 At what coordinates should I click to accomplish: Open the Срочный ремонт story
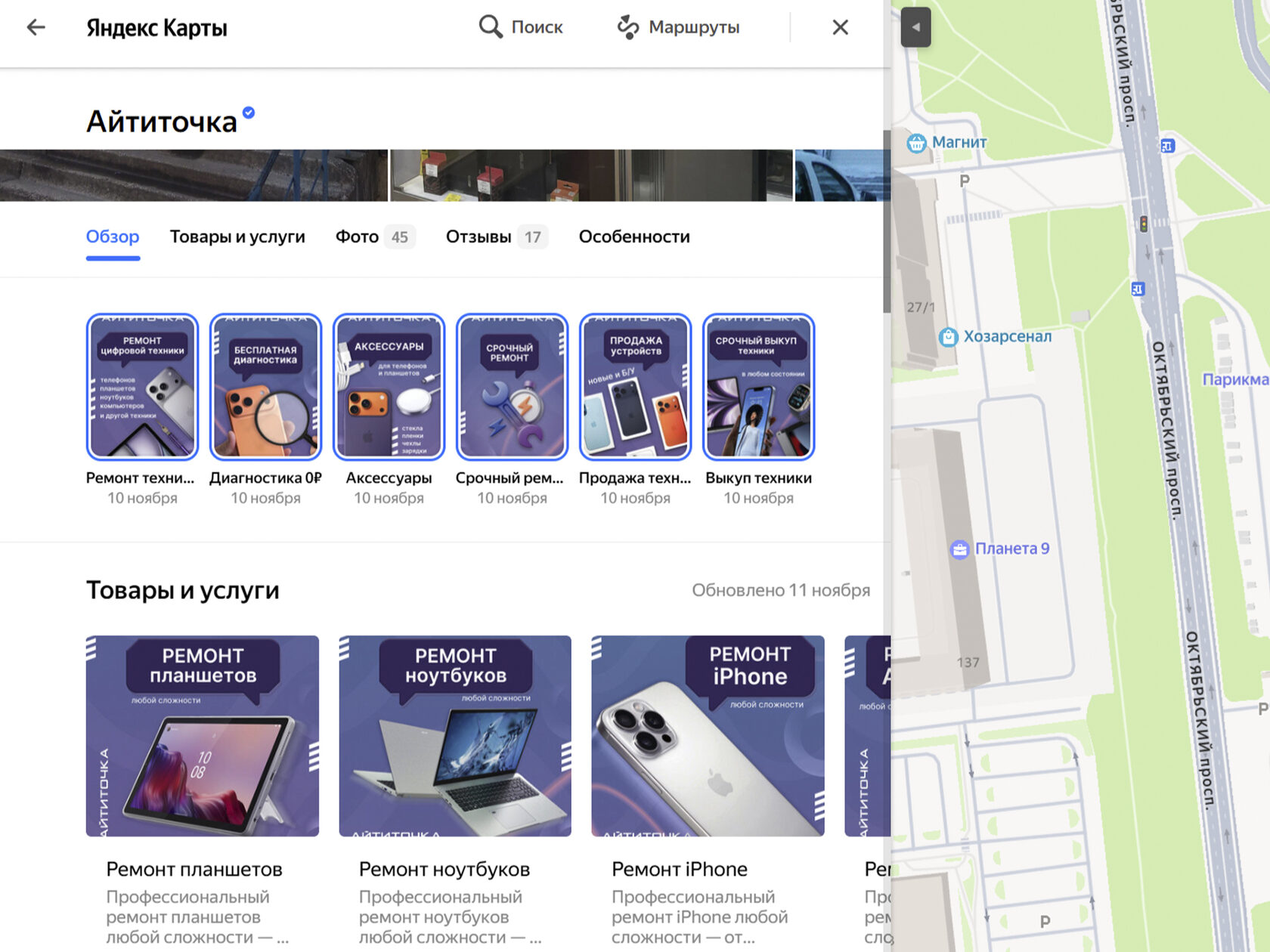[512, 387]
